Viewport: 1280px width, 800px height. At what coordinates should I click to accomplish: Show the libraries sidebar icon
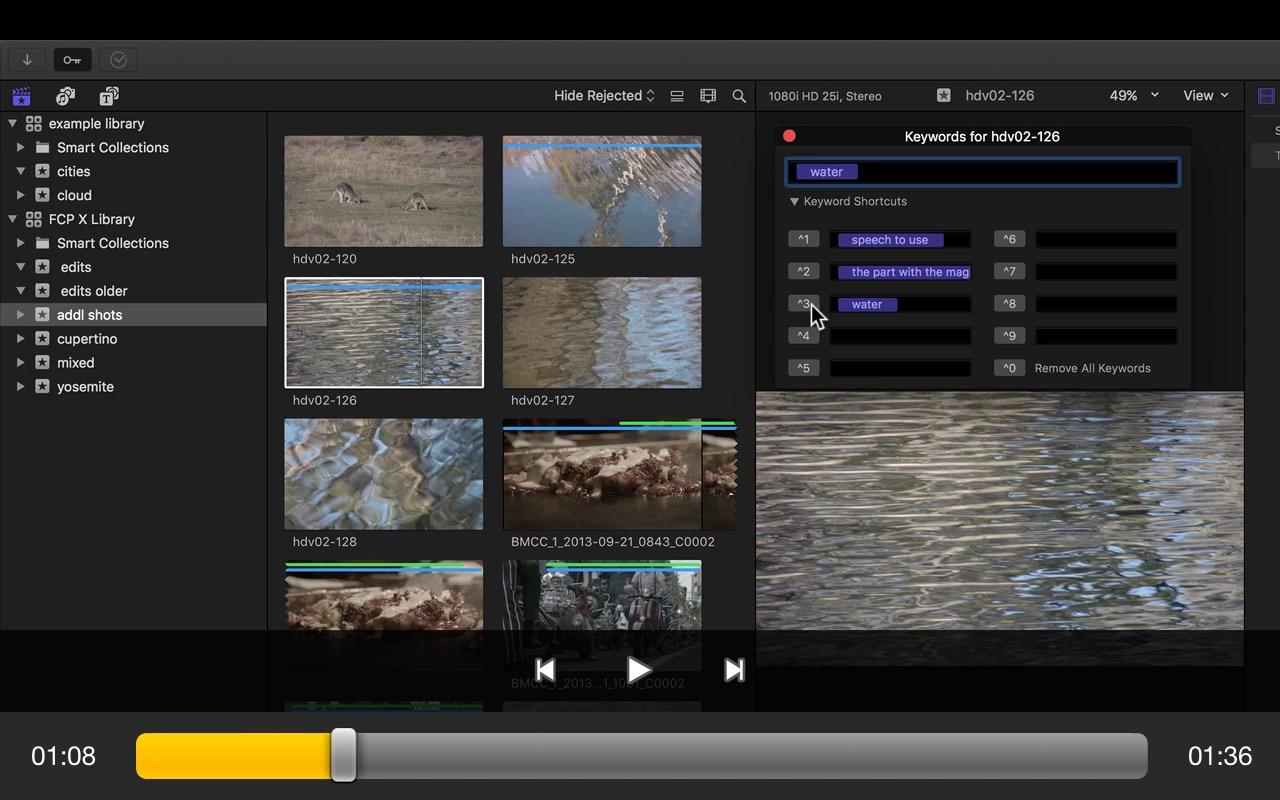[21, 96]
